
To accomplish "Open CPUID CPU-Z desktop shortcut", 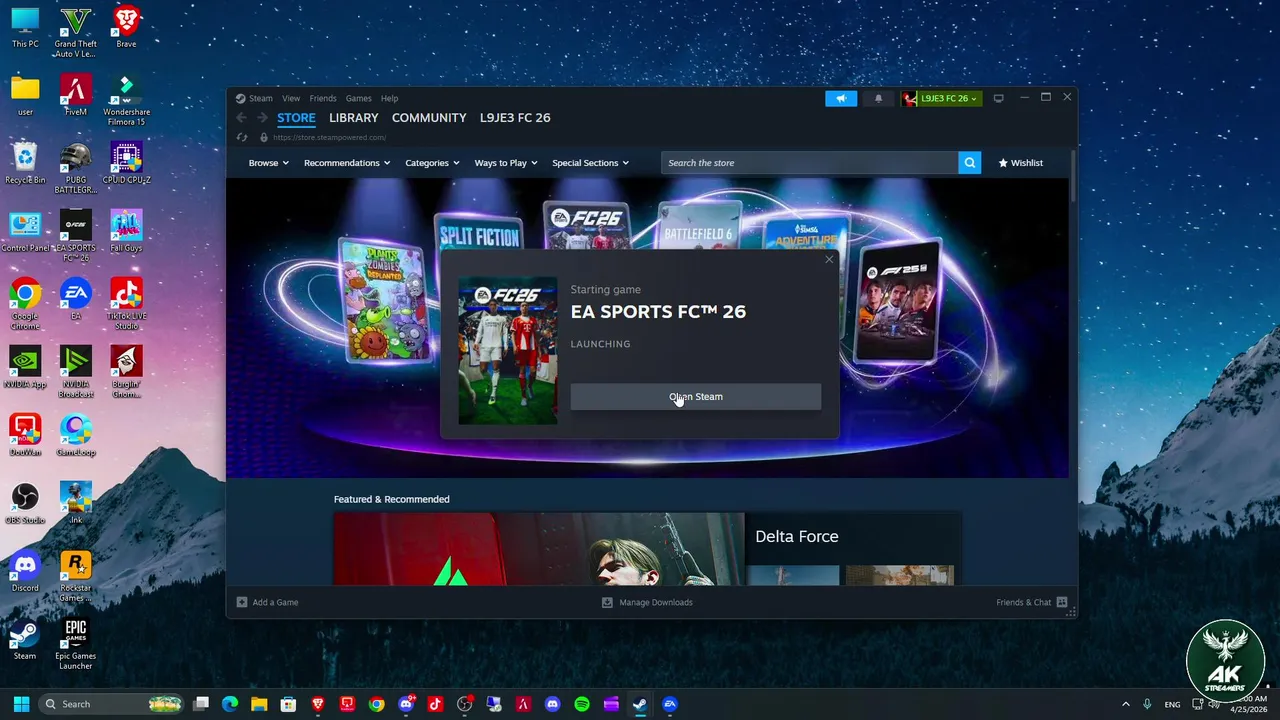I will pyautogui.click(x=126, y=163).
